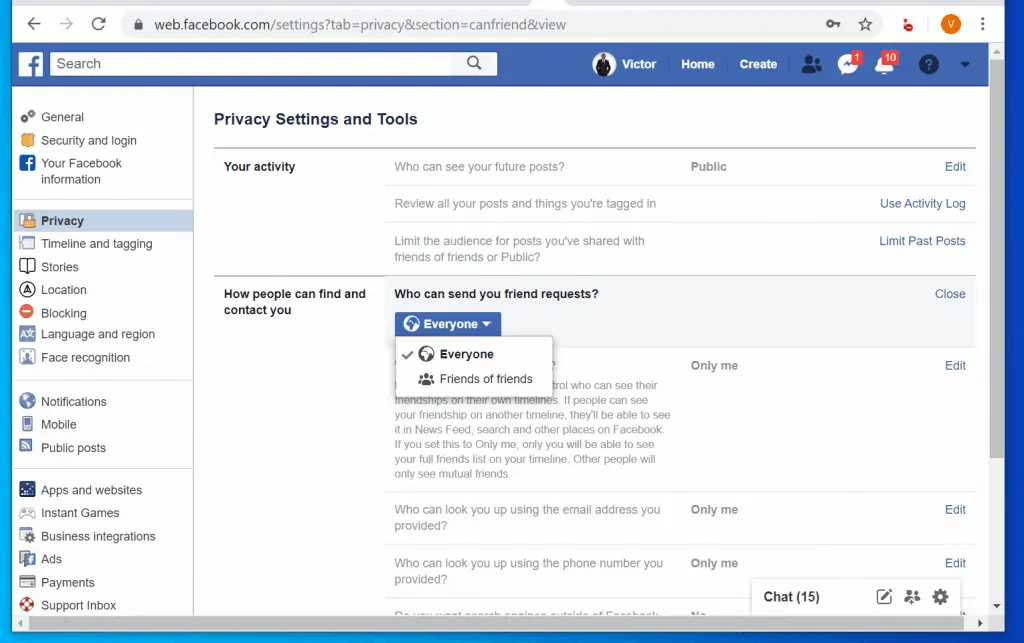Close the friend requests setting
1024x643 pixels.
pyautogui.click(x=950, y=294)
